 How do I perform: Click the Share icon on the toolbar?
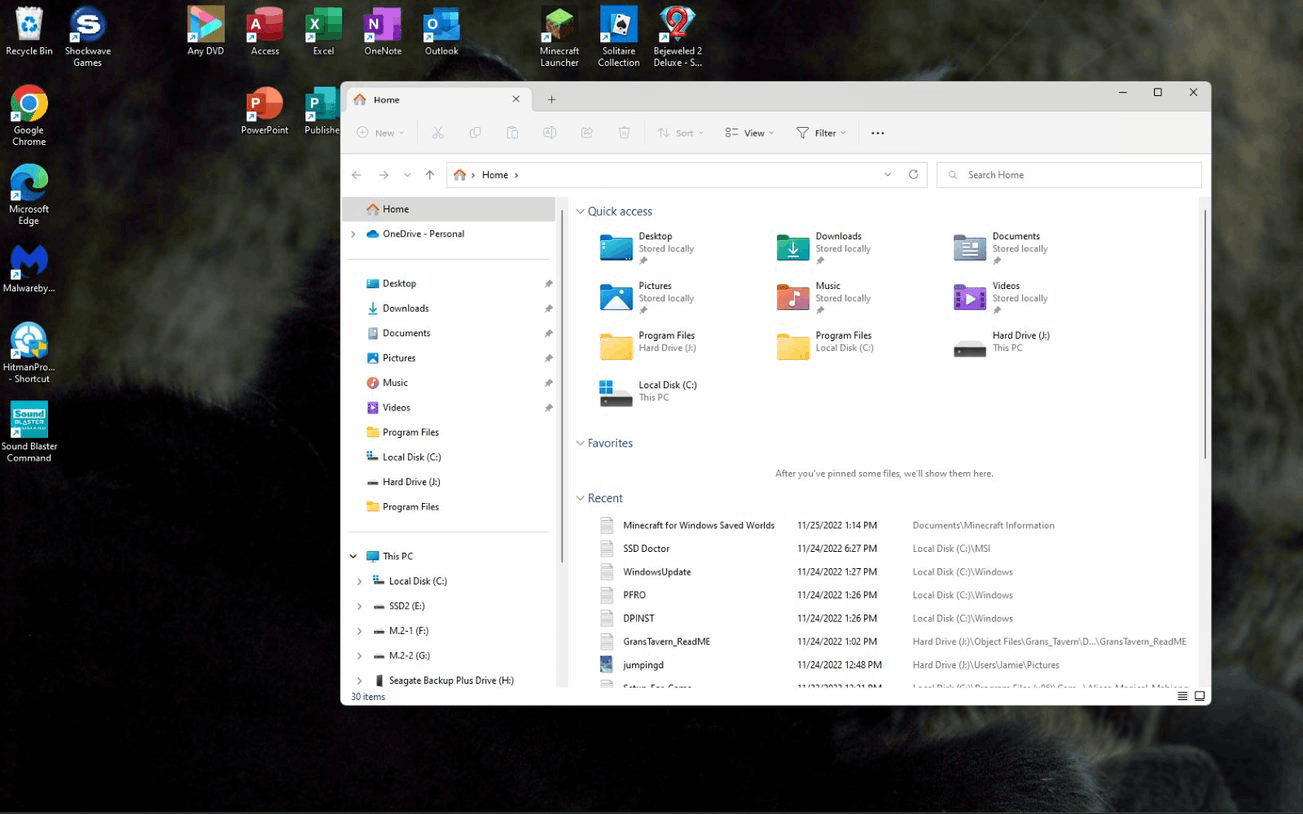click(587, 132)
